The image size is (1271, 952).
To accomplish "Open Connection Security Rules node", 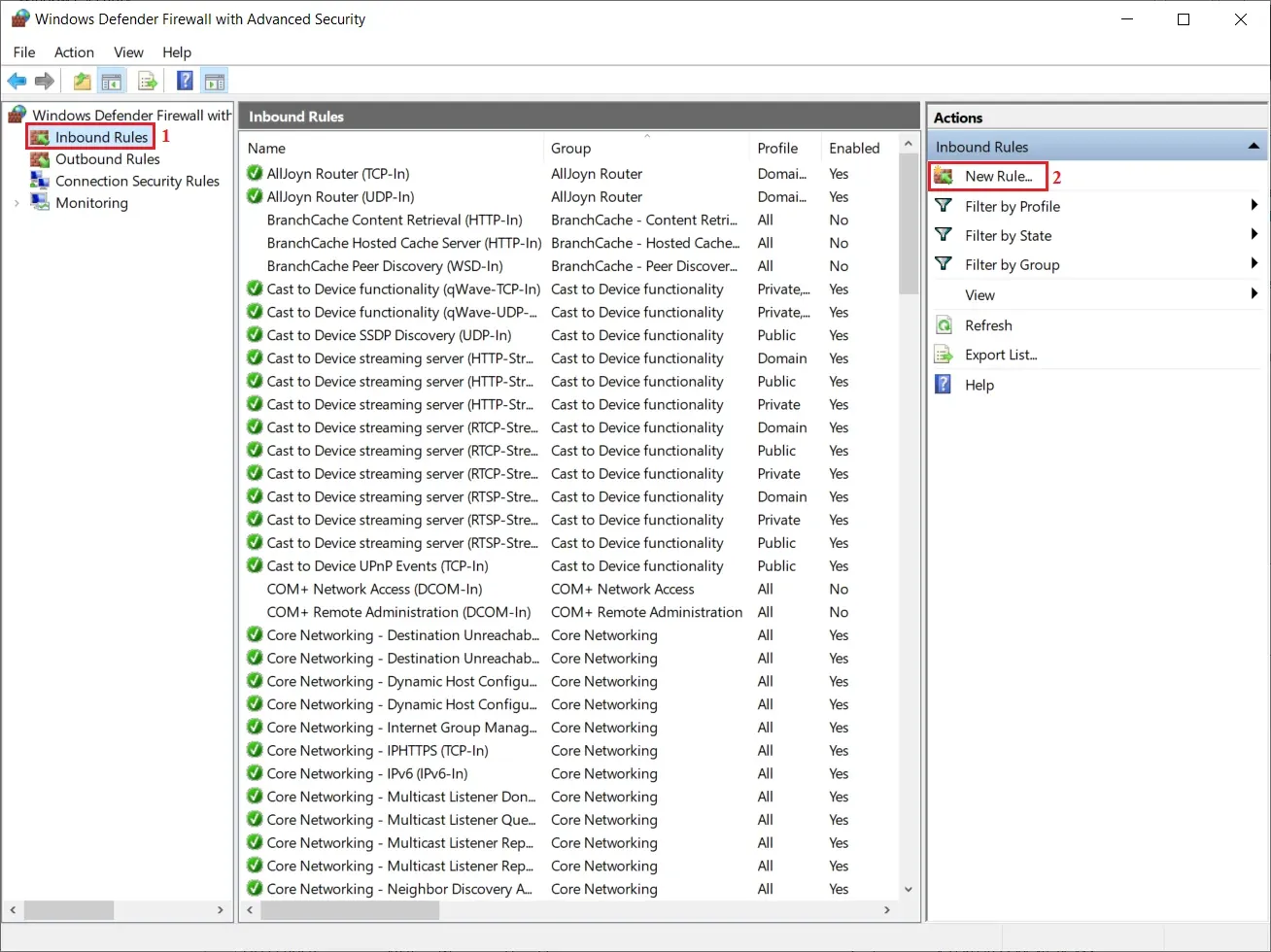I will [x=137, y=182].
